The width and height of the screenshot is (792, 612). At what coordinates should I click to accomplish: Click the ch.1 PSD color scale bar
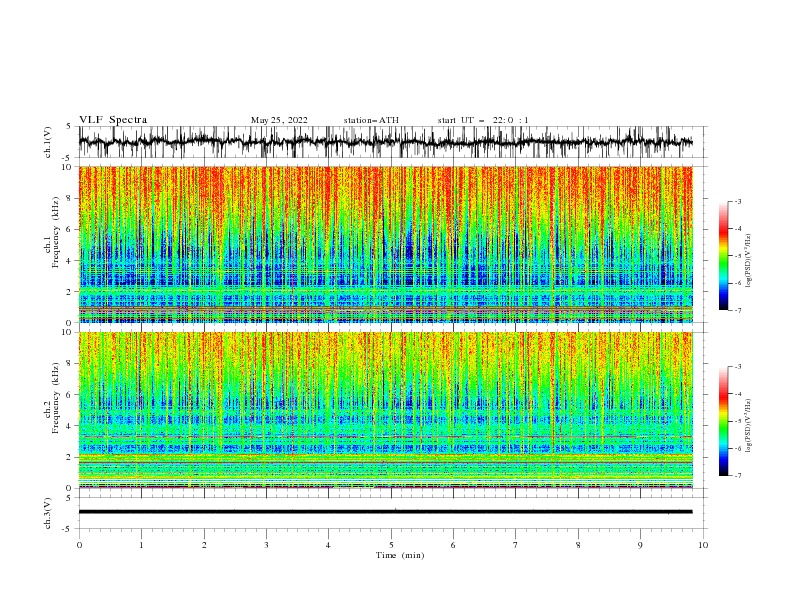723,256
